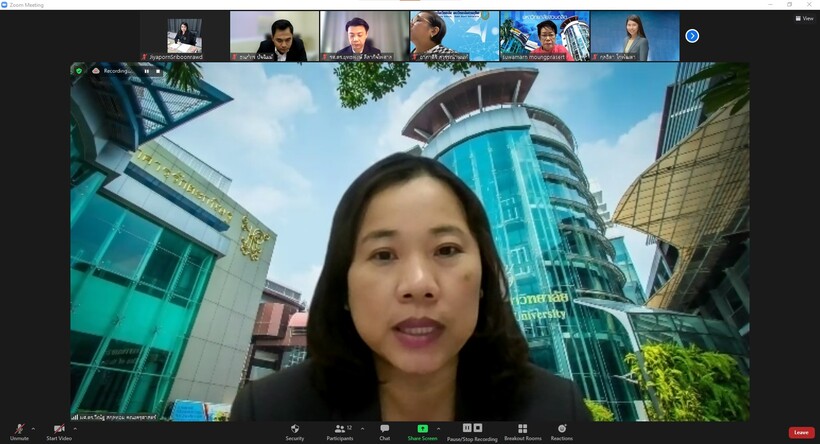Select sixth thumbnail with woman's portrait photo
Viewport: 820px width, 444px height.
point(635,36)
